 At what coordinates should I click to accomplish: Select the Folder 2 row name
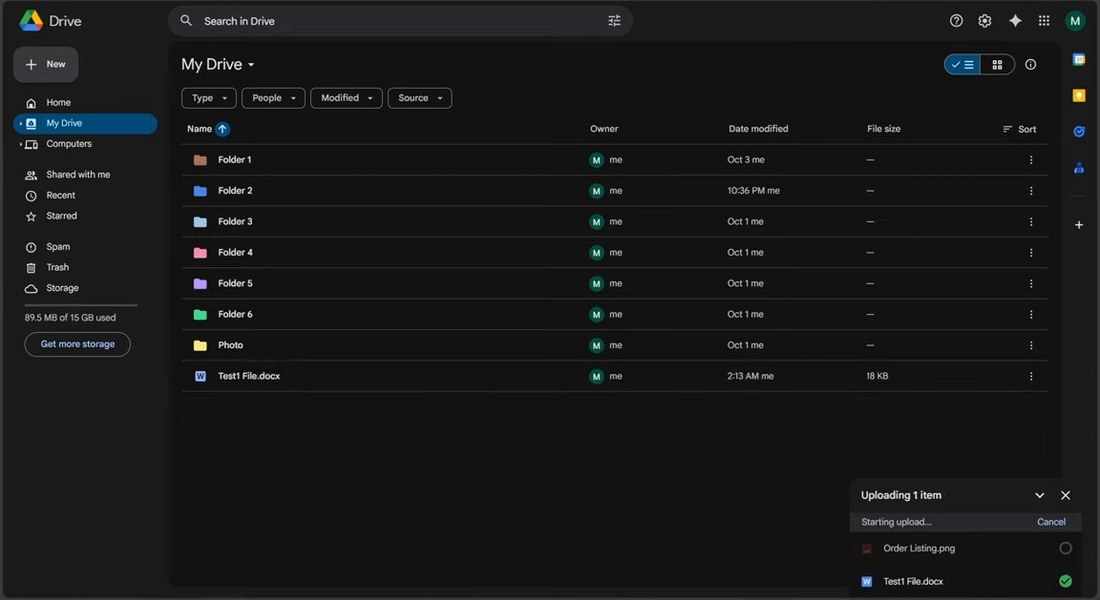[235, 191]
